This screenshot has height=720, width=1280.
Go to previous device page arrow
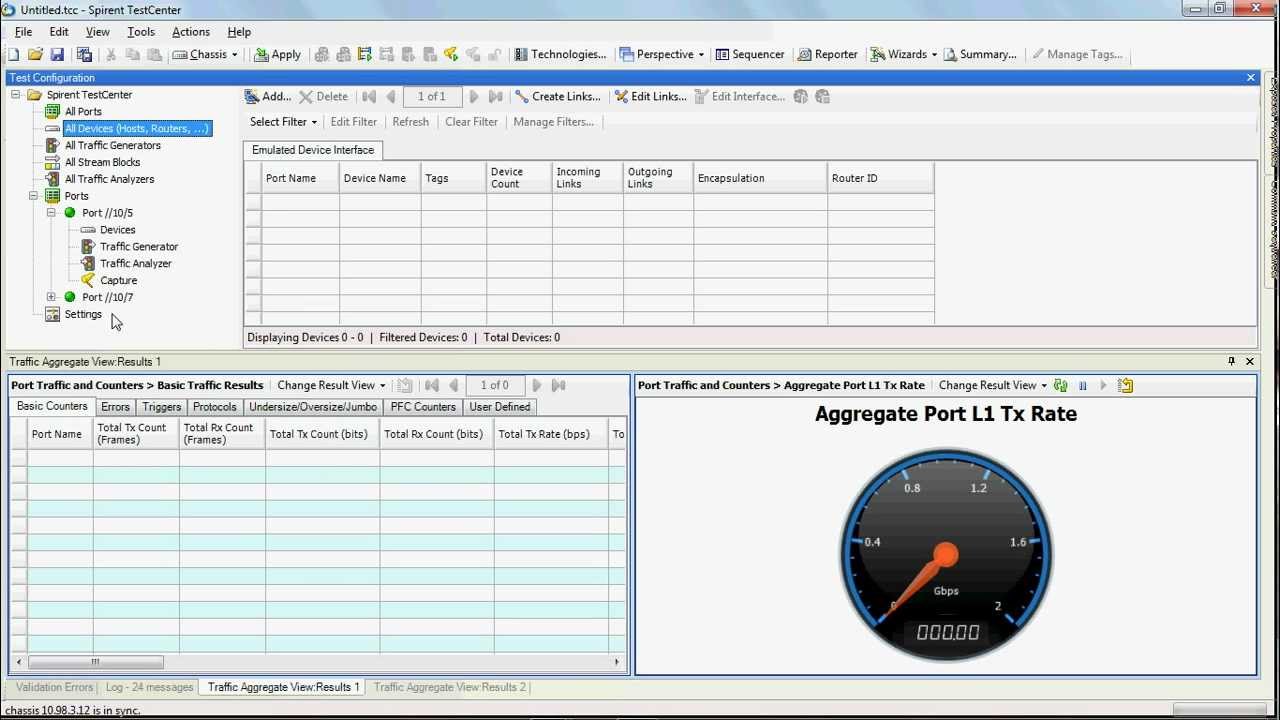(391, 96)
